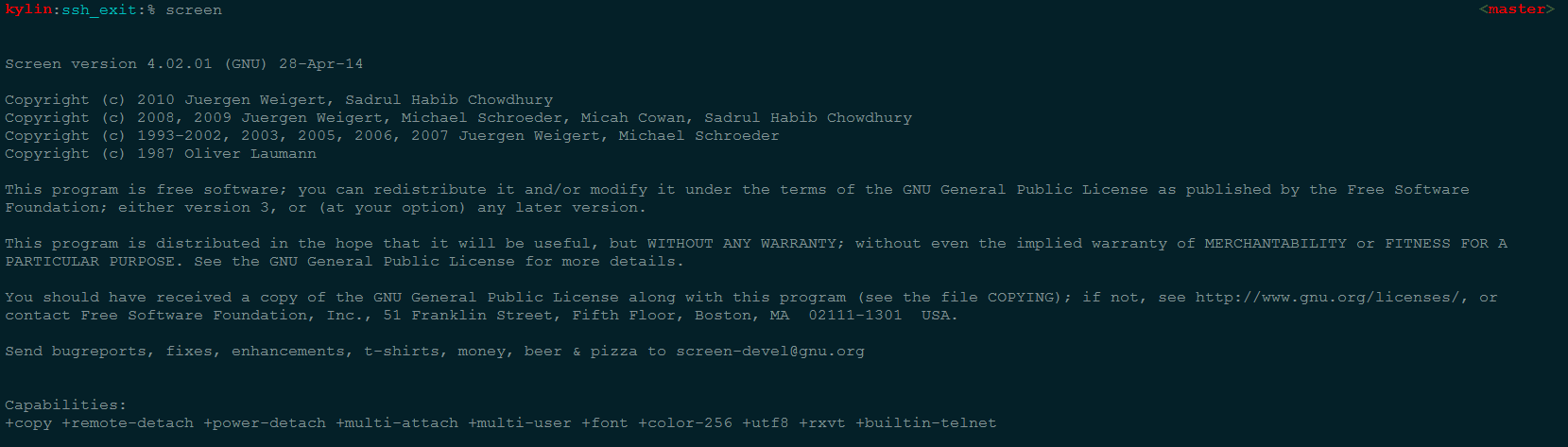Click the +power-detach capability
1568x447 pixels.
coord(265,422)
